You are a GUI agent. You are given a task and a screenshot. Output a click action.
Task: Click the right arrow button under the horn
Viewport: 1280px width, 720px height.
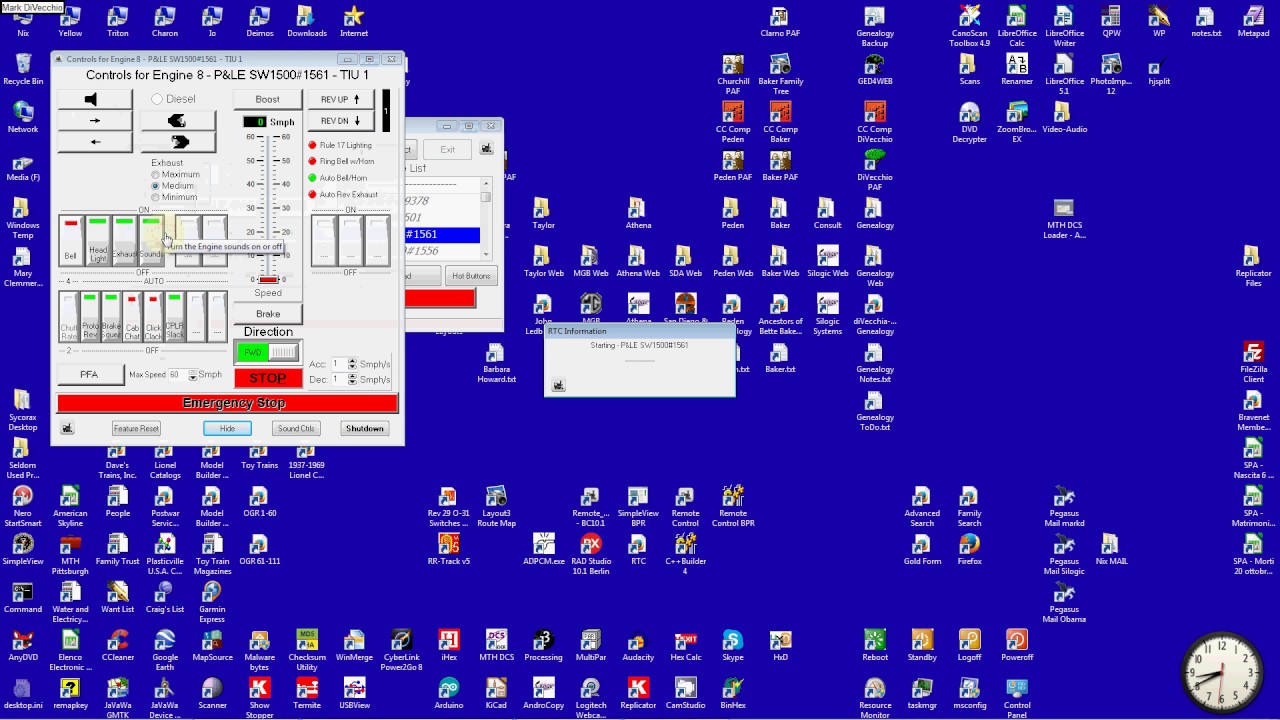tap(95, 121)
